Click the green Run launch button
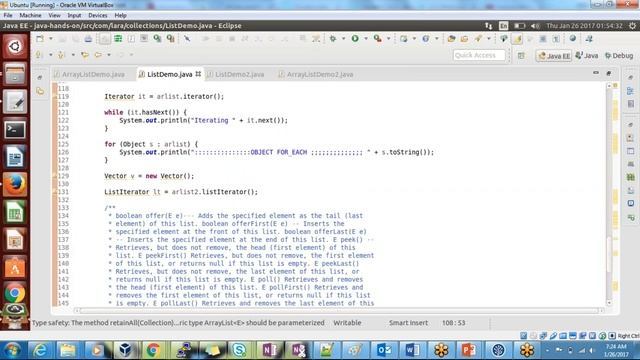 point(355,38)
